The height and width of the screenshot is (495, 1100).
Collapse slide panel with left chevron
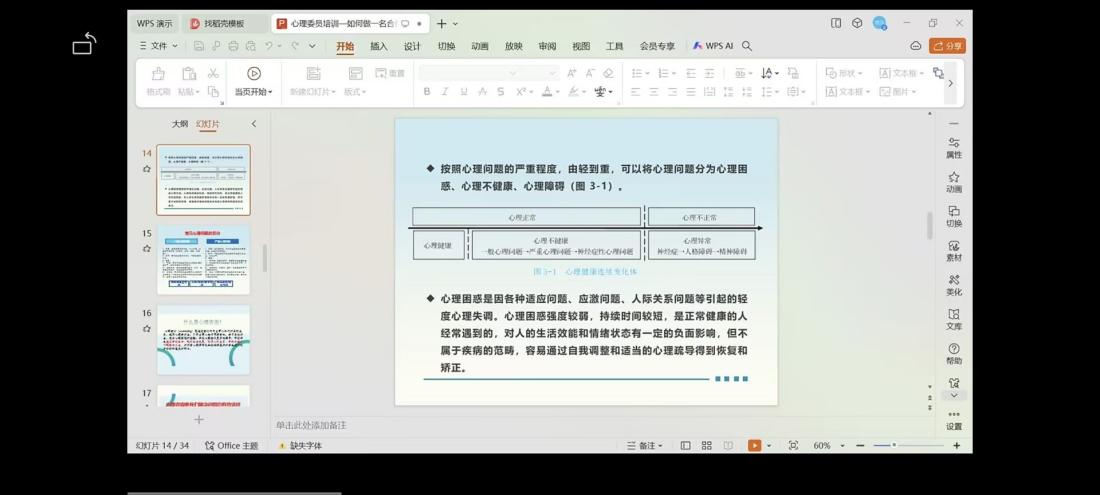pos(254,124)
